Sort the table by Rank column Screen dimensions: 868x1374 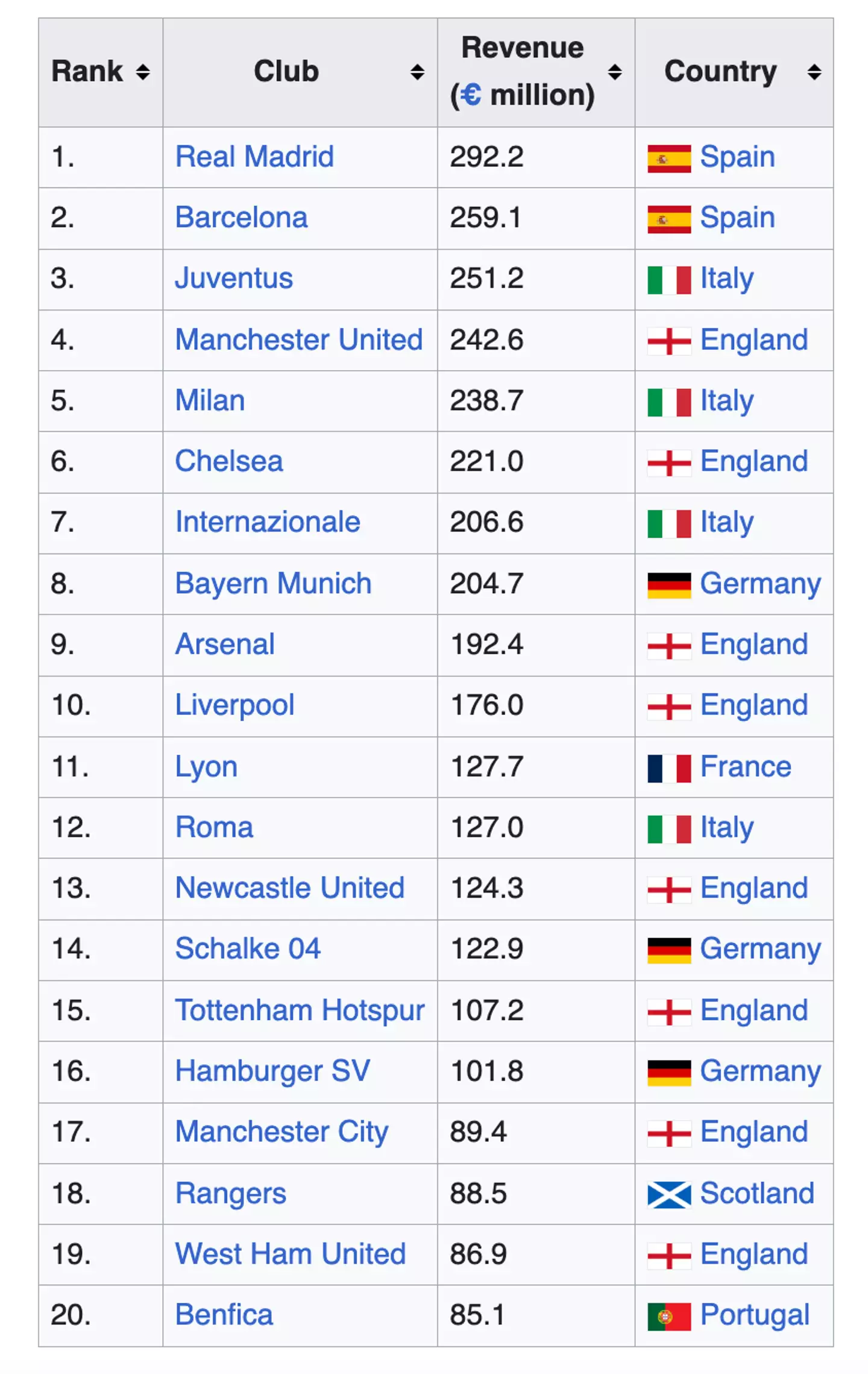pyautogui.click(x=142, y=71)
